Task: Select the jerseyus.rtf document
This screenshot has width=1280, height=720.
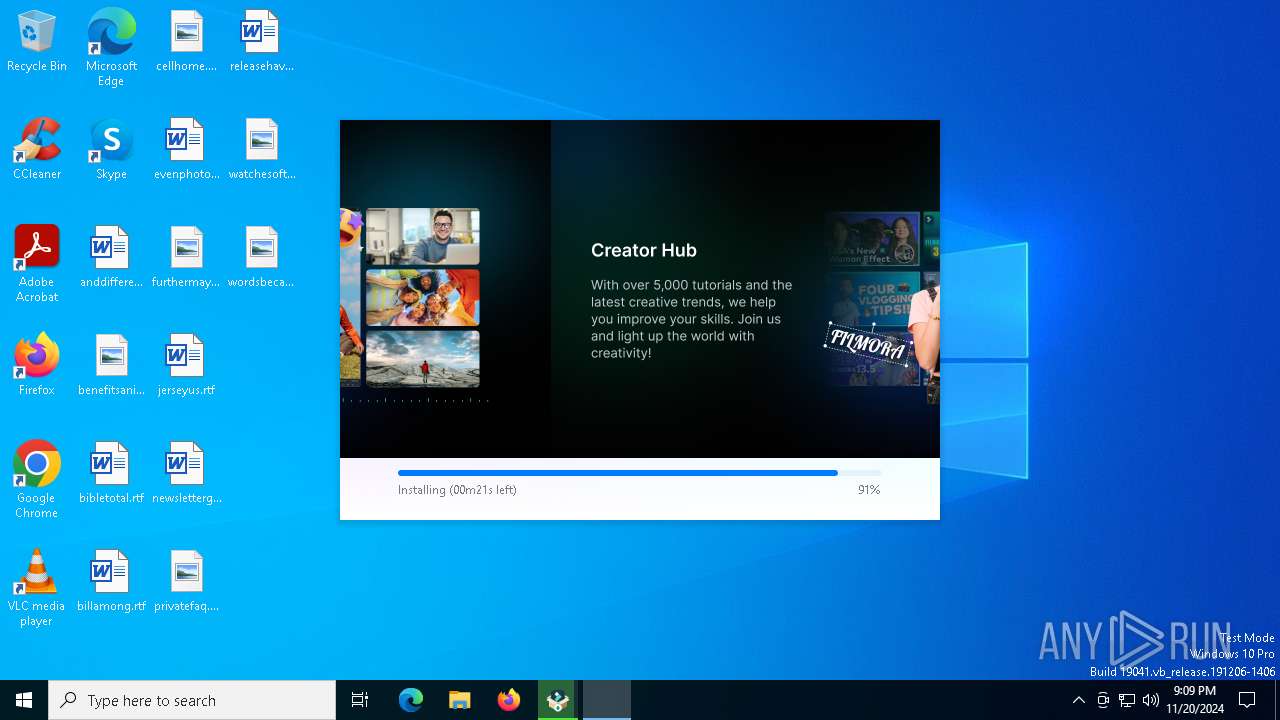Action: coord(186,365)
